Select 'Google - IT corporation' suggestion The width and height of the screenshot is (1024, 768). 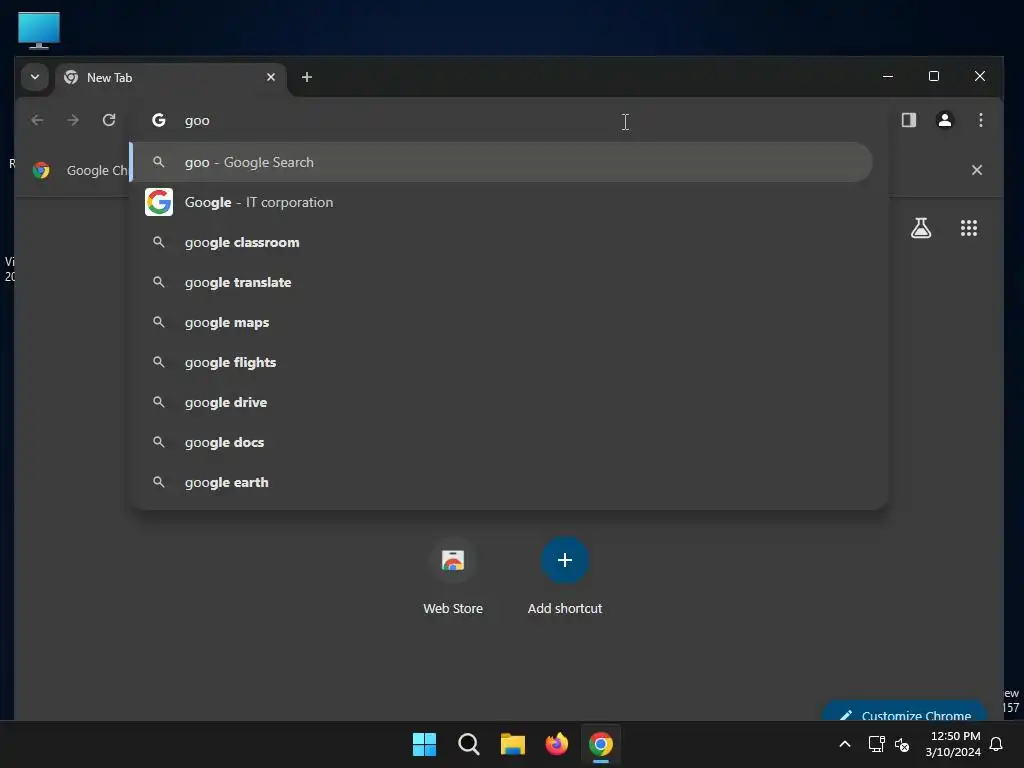coord(502,202)
